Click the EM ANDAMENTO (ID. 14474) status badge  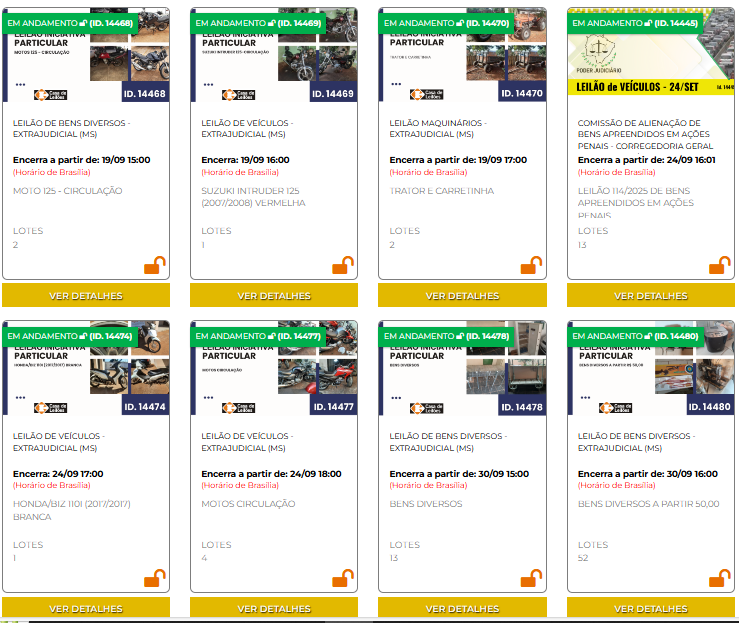(70, 336)
